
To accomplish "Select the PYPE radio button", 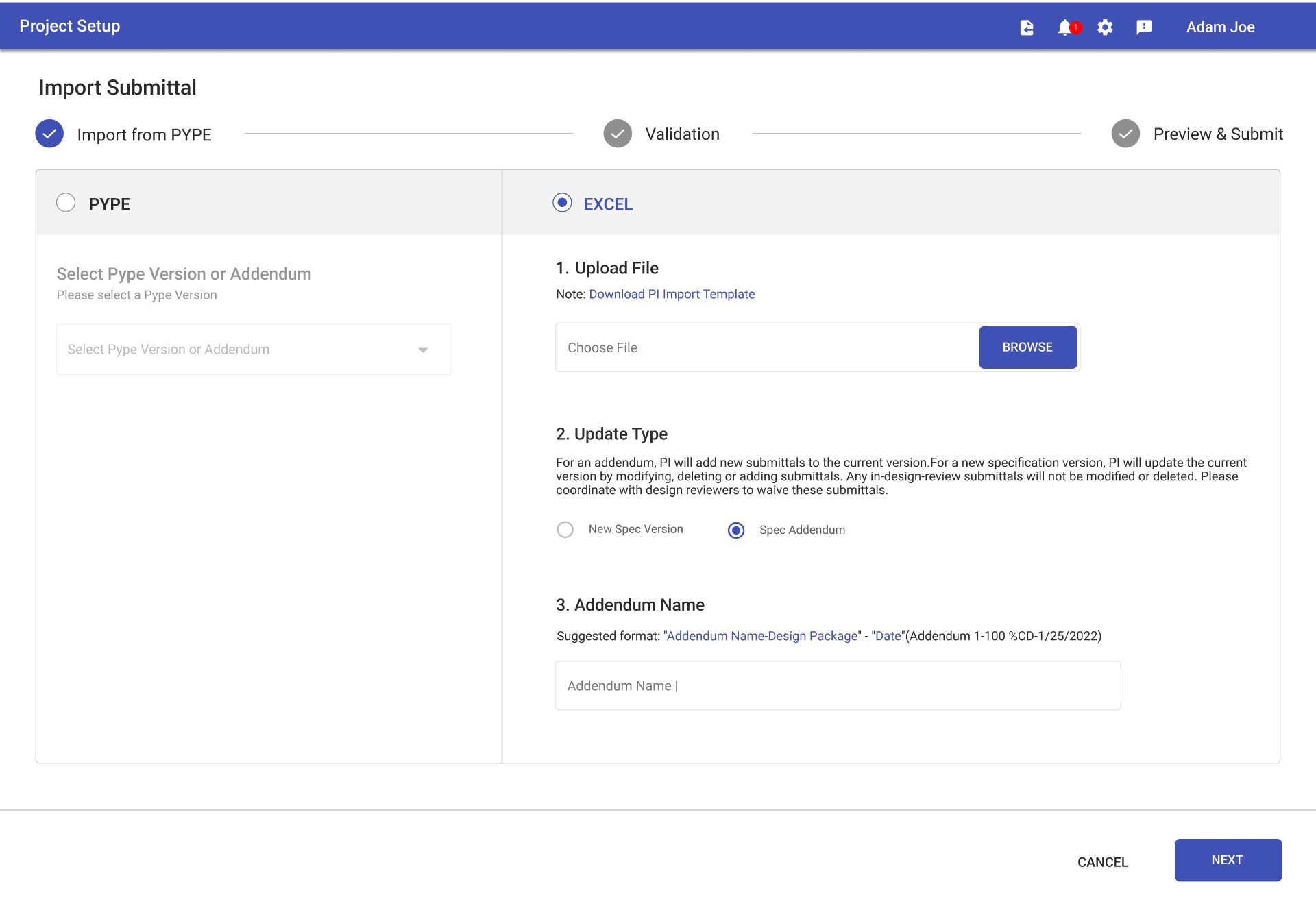I will (x=66, y=202).
